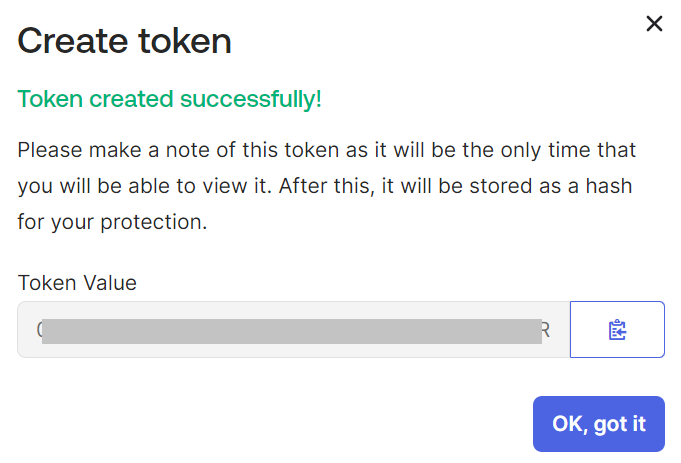681x463 pixels.
Task: Click the blue-outlined copy button
Action: [x=617, y=329]
